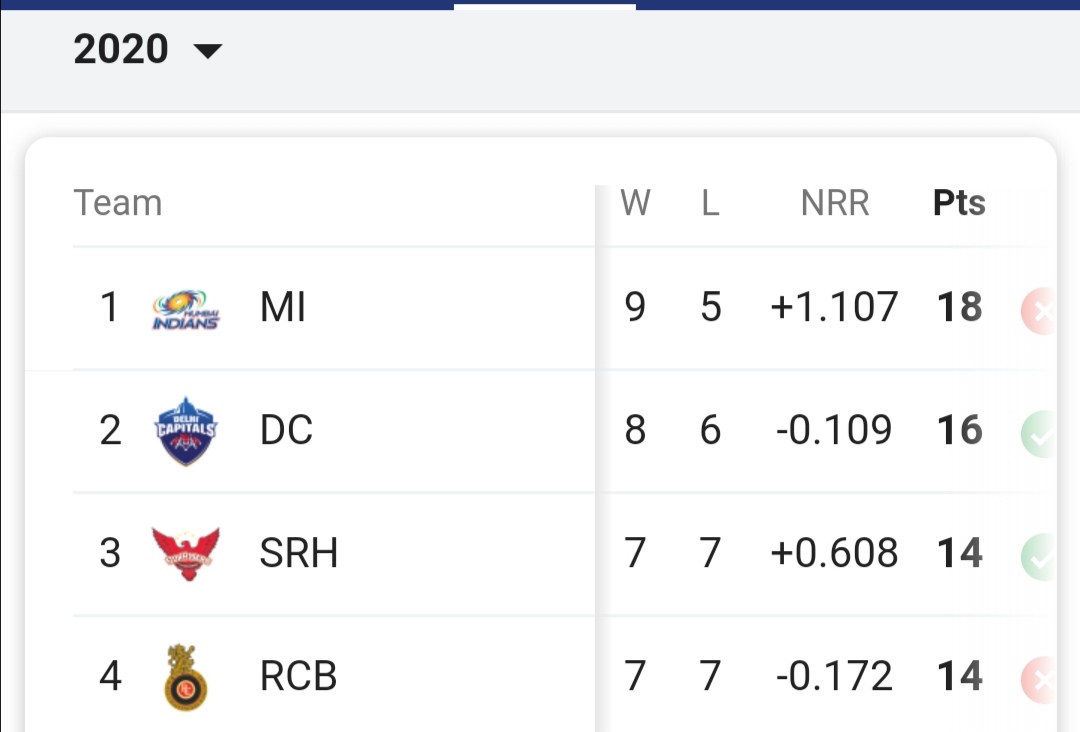Tap green check icon in SRH row
This screenshot has height=732, width=1080.
tap(1040, 557)
